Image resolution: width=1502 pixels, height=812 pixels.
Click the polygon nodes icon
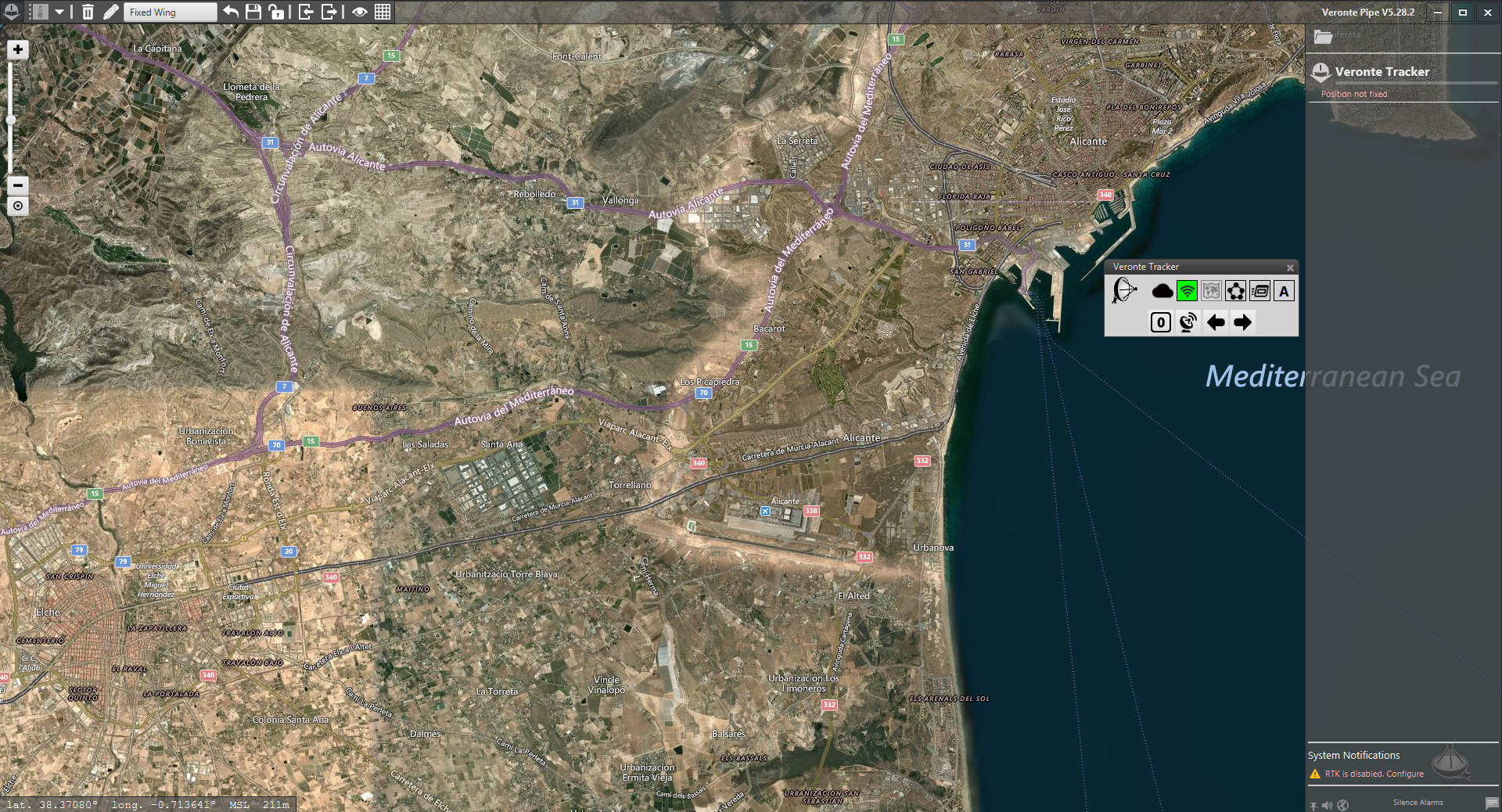point(1235,291)
